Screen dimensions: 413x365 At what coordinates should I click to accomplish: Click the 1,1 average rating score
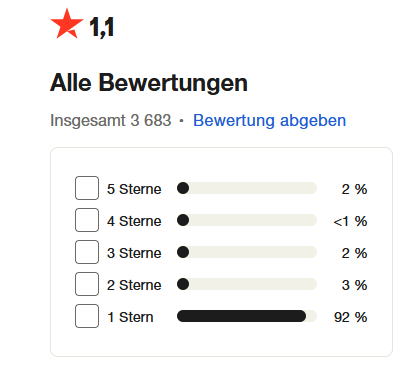pyautogui.click(x=102, y=27)
